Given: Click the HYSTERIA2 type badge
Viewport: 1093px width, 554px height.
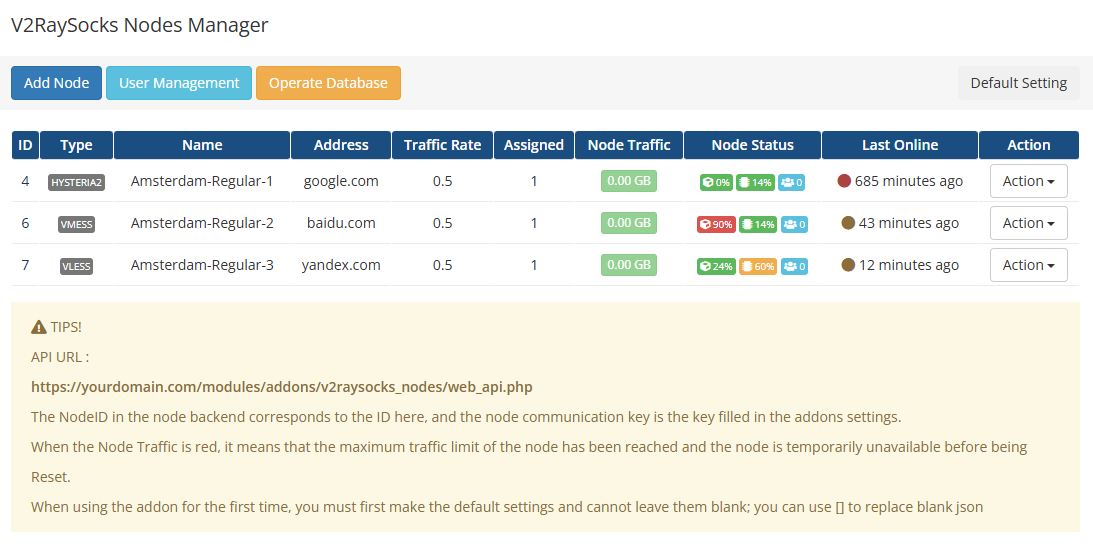Looking at the screenshot, I should [x=76, y=182].
